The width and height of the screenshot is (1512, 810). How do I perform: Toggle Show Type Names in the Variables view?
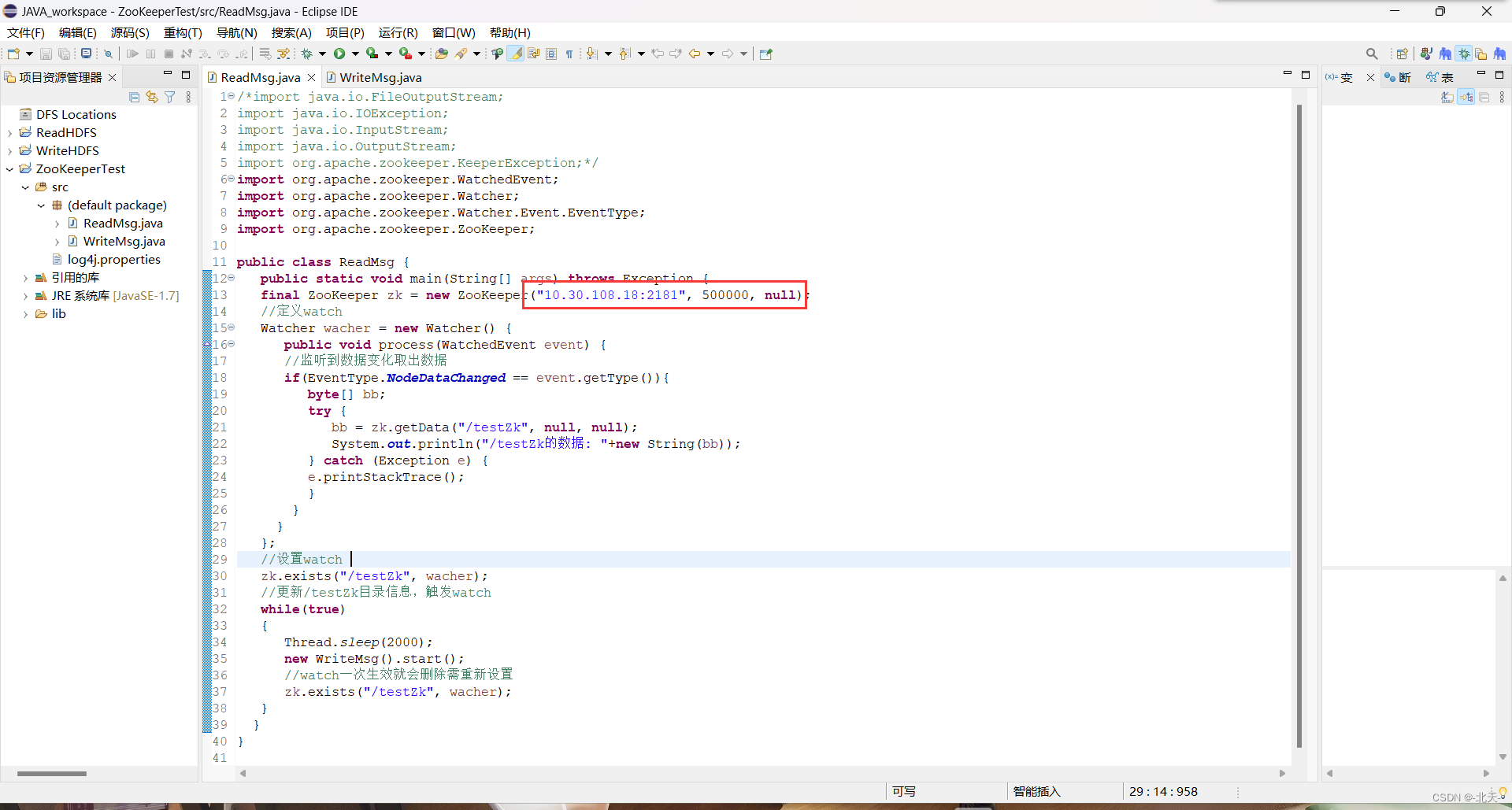click(1447, 97)
